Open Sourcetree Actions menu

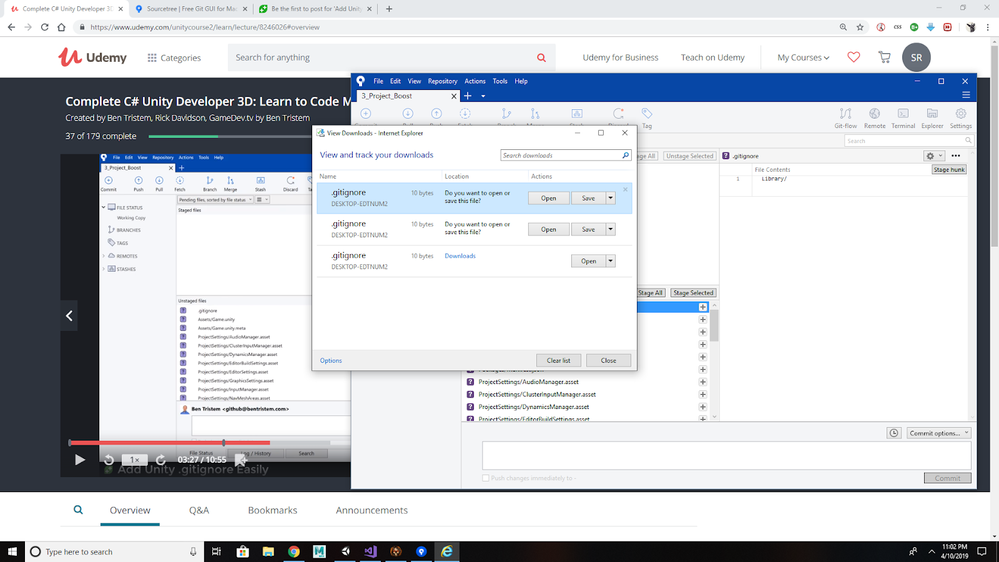475,81
